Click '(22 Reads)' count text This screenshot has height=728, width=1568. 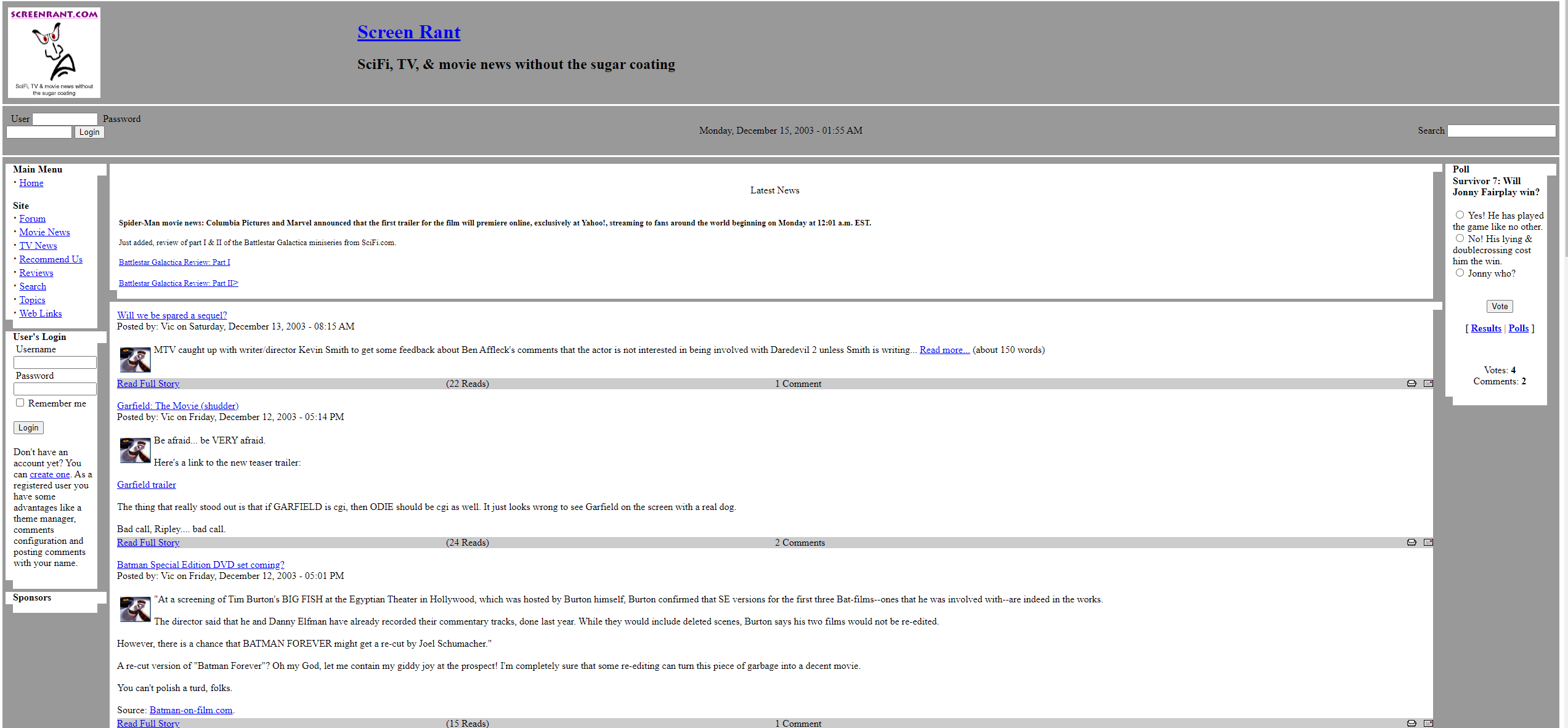(468, 384)
